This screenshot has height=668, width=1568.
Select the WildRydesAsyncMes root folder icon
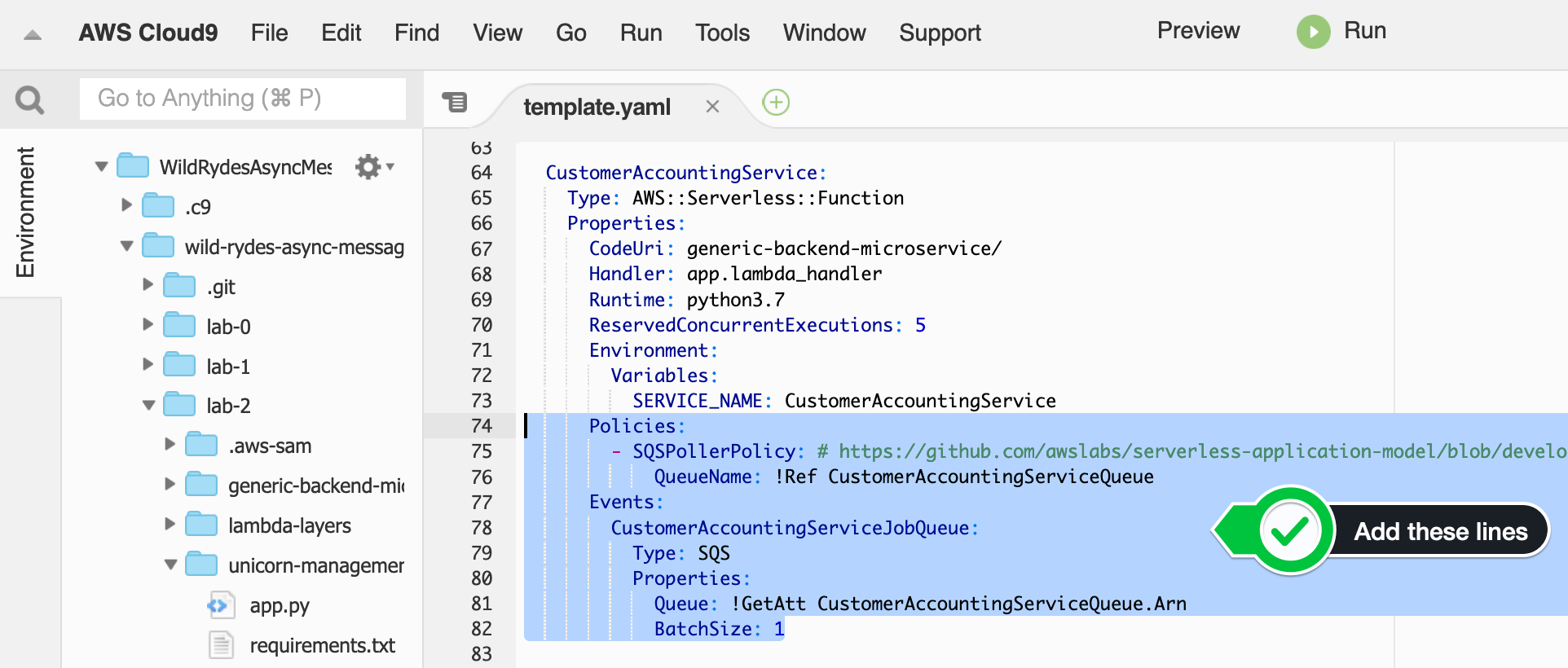[133, 166]
